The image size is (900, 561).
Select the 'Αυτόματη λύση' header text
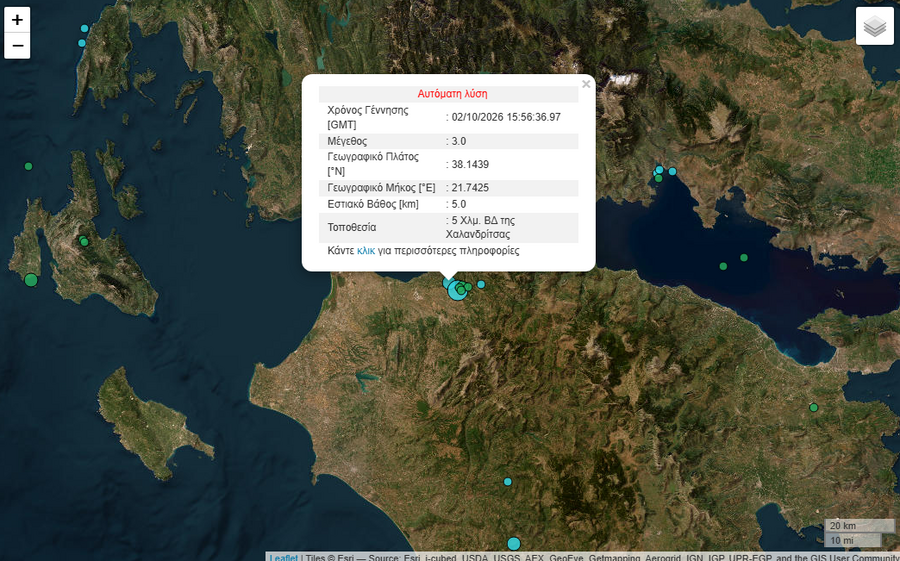pos(452,94)
